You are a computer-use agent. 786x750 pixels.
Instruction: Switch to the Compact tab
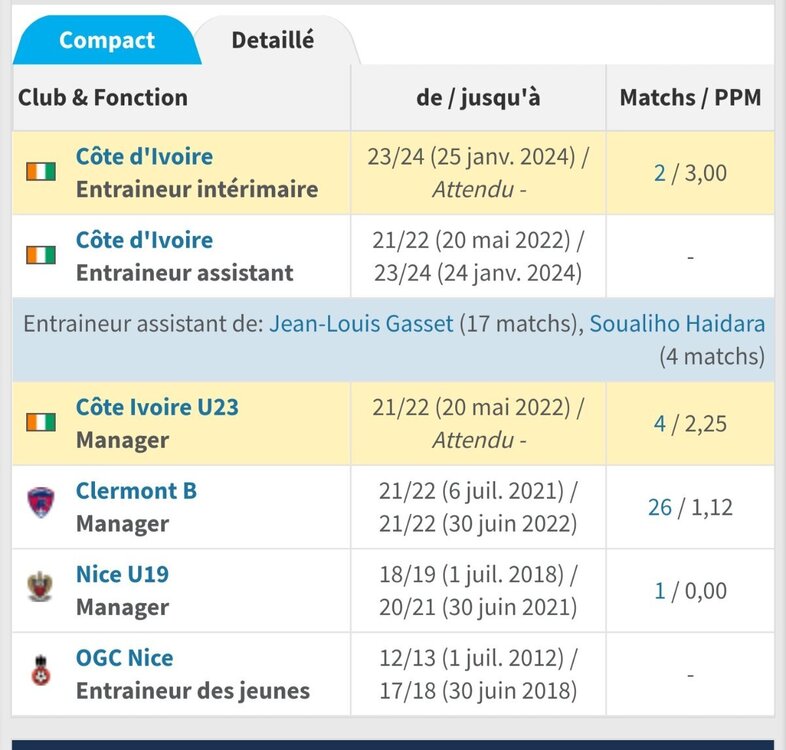click(x=106, y=41)
